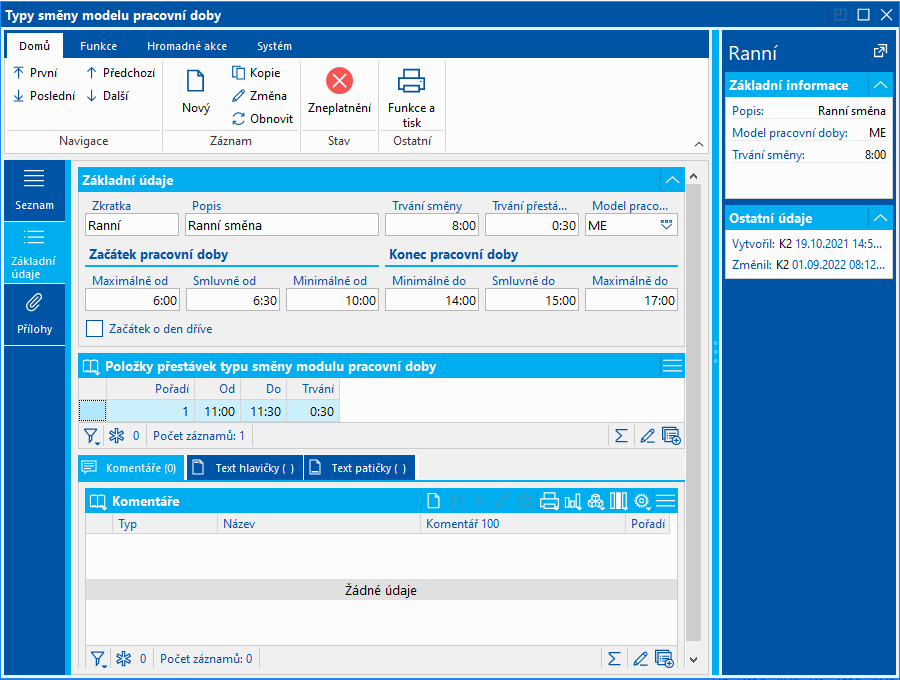Open Přílohy attachments in sidebar
The image size is (900, 680).
point(34,314)
